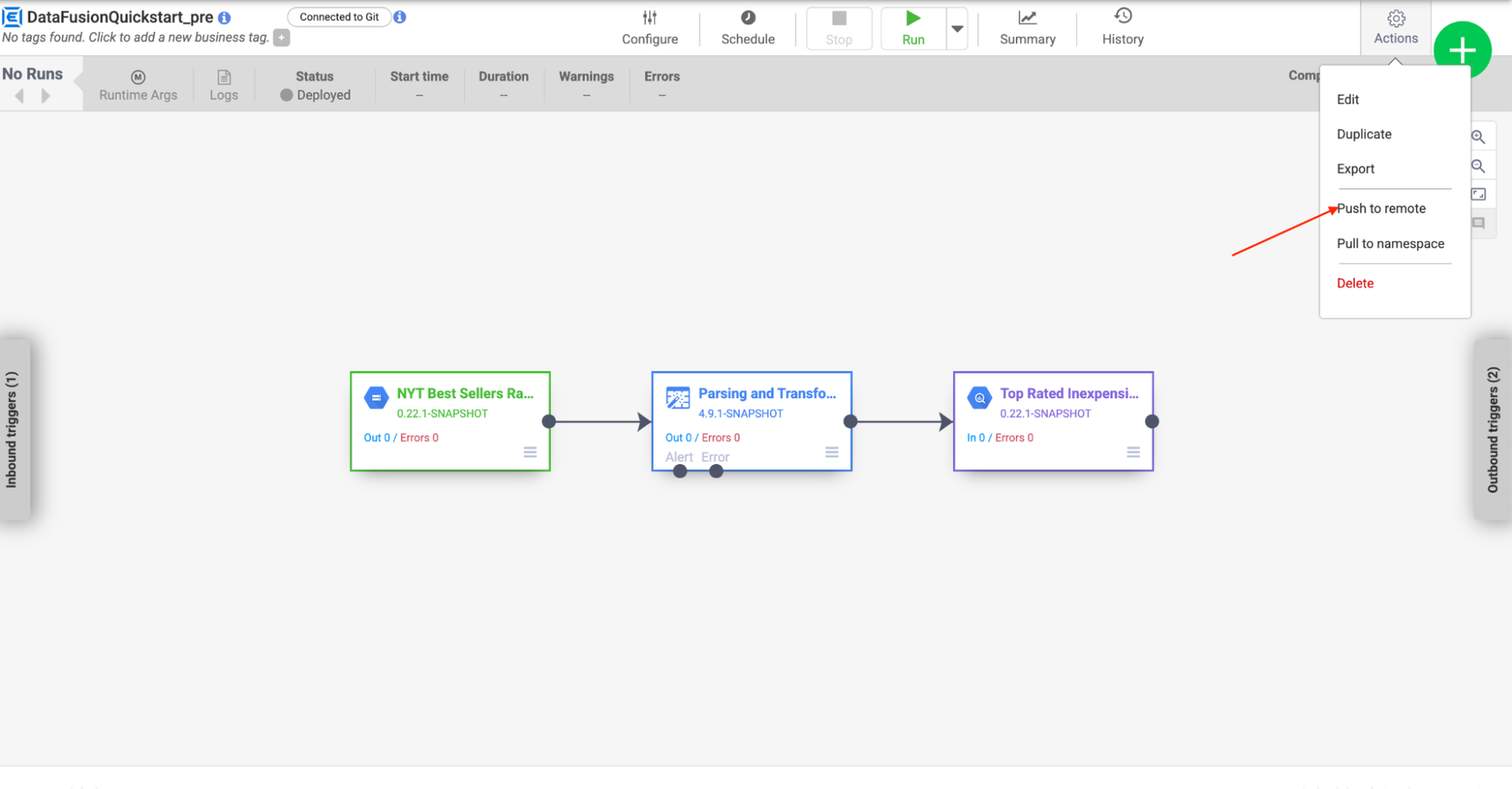
Task: Select Pull to namespace
Action: tap(1390, 243)
